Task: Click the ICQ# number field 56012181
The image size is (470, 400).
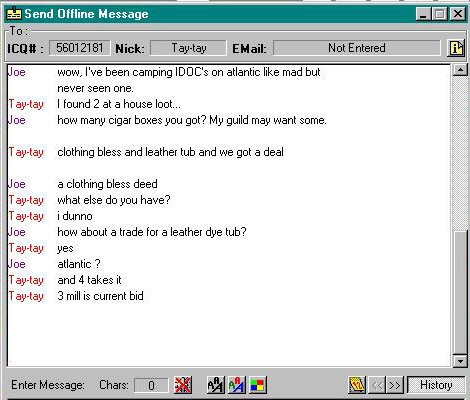Action: 80,48
